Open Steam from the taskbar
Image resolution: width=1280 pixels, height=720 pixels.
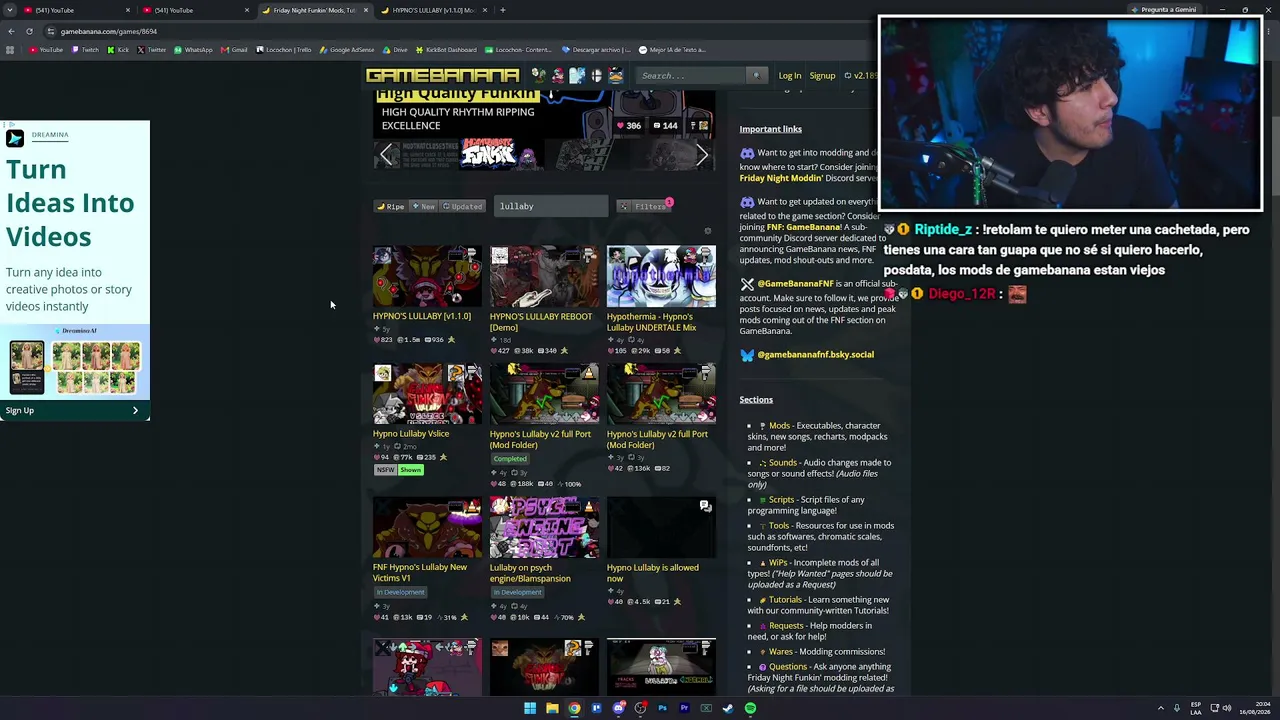click(728, 708)
